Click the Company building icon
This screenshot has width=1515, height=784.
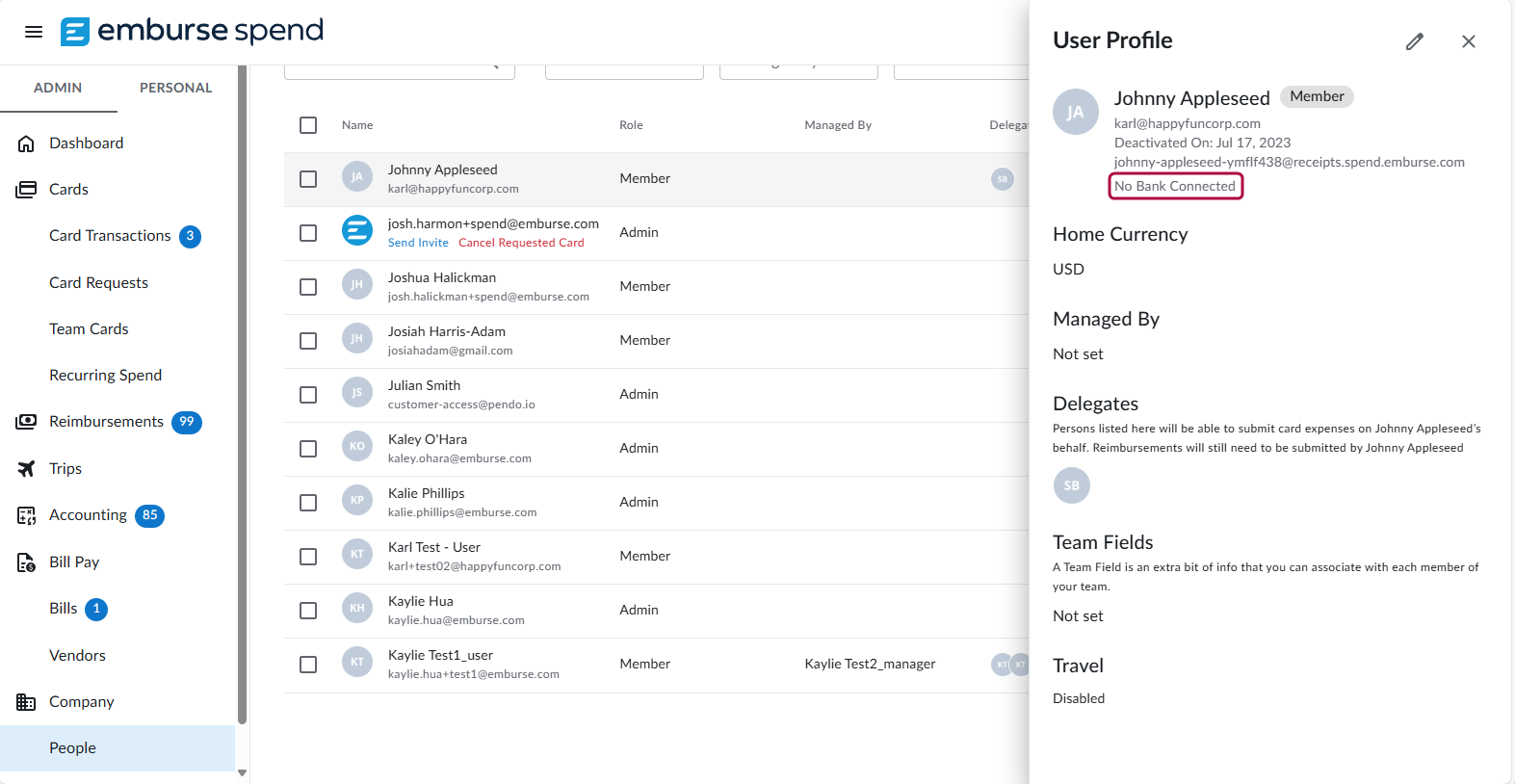27,702
